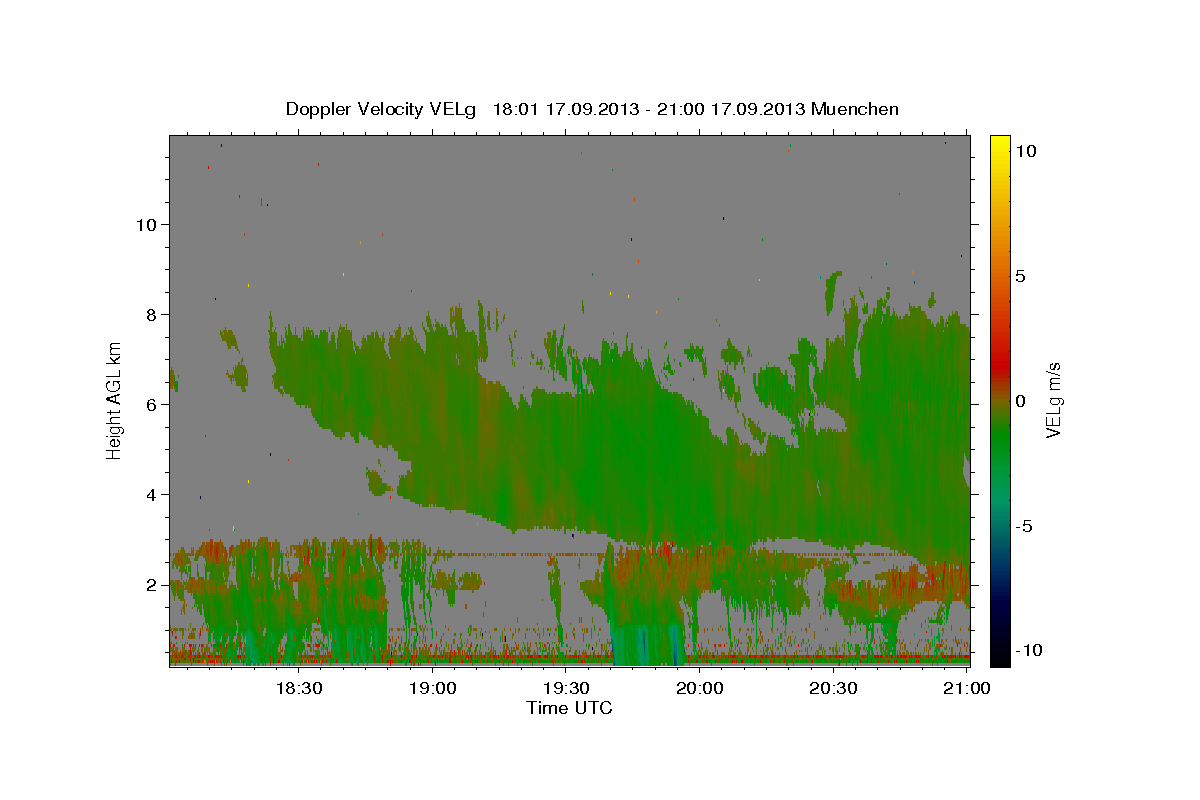Click the '18:30' time tick label
1200x800 pixels.
click(x=298, y=688)
